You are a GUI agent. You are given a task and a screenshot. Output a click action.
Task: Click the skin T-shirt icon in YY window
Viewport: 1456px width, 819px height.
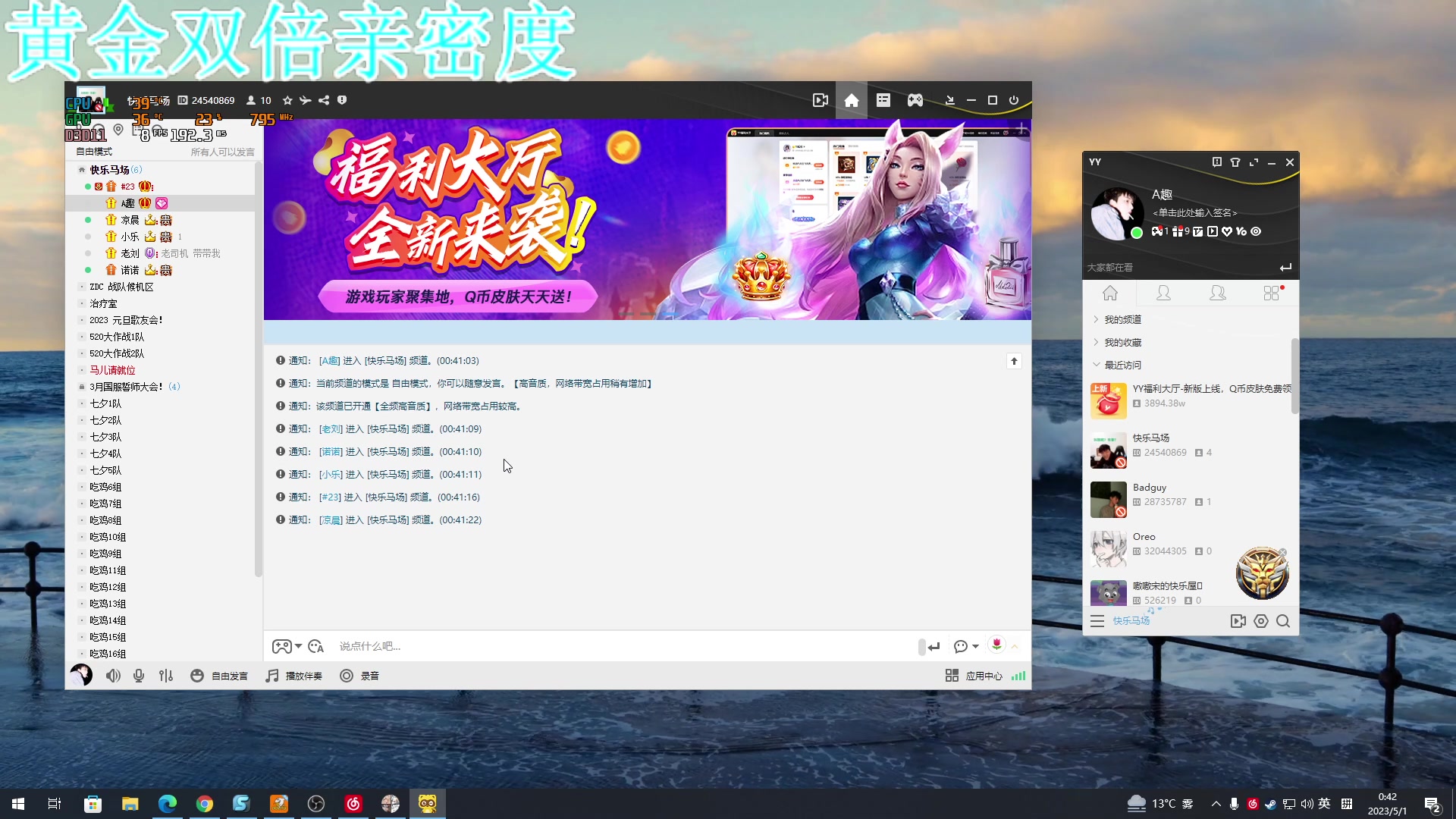[x=1235, y=162]
